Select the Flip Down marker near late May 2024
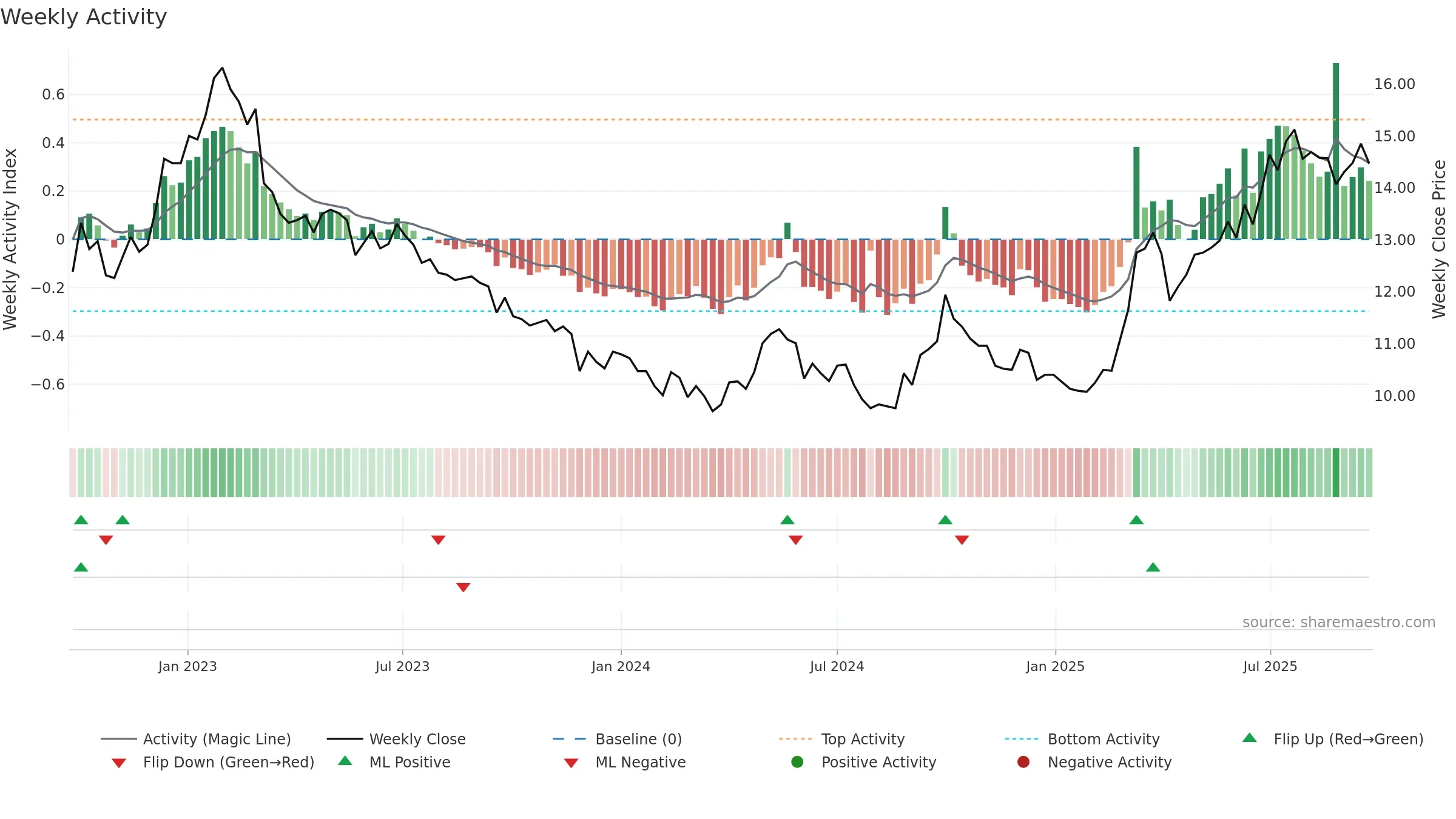This screenshot has width=1456, height=819. click(x=796, y=540)
